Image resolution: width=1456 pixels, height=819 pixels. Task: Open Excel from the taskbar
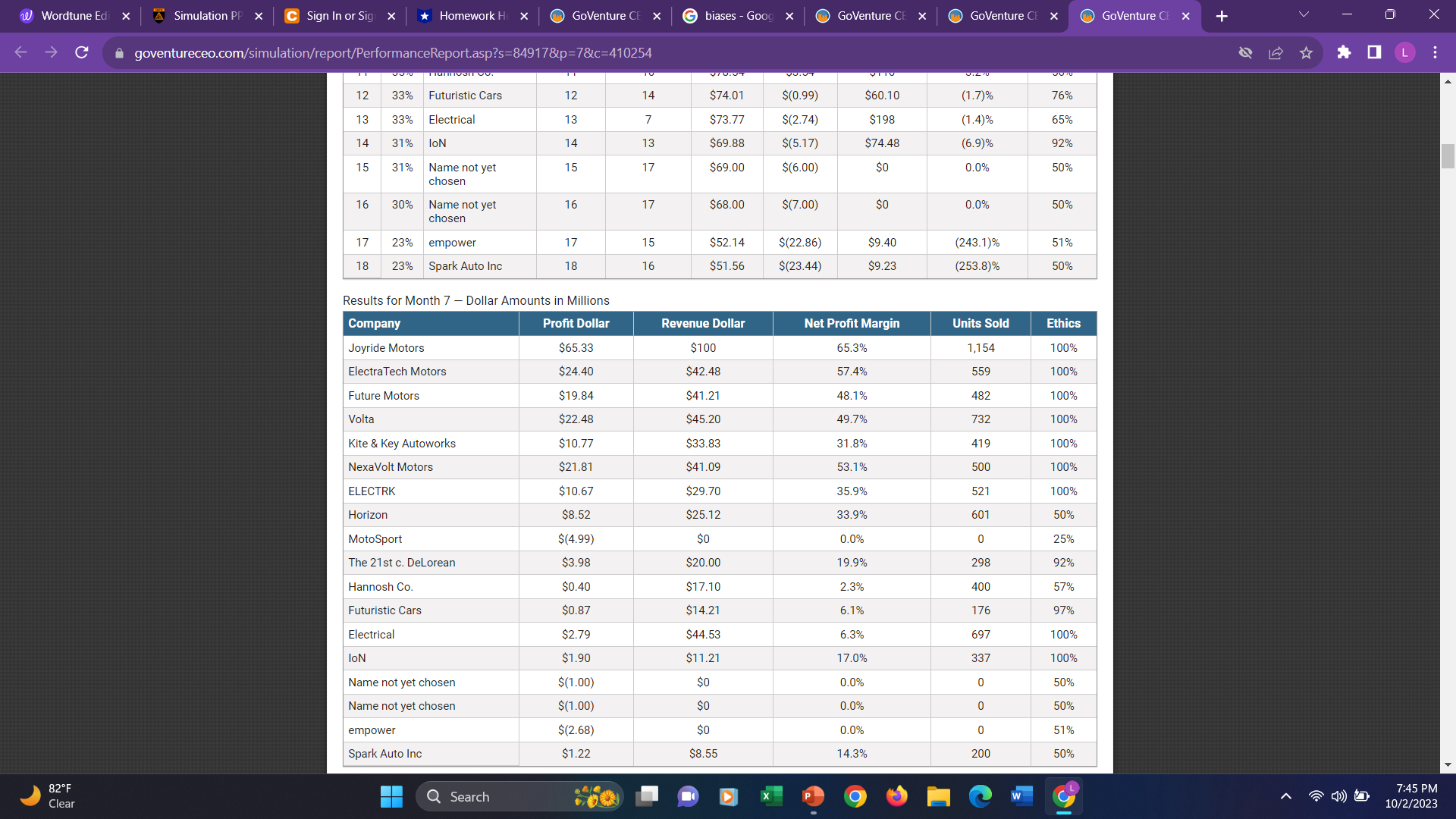pyautogui.click(x=770, y=796)
